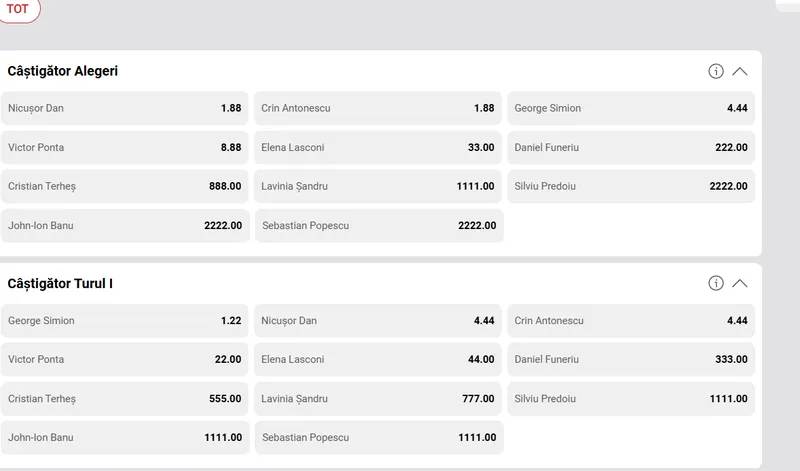Image resolution: width=800 pixels, height=471 pixels.
Task: Select George Simion at 4.44 election winner
Action: pos(631,108)
